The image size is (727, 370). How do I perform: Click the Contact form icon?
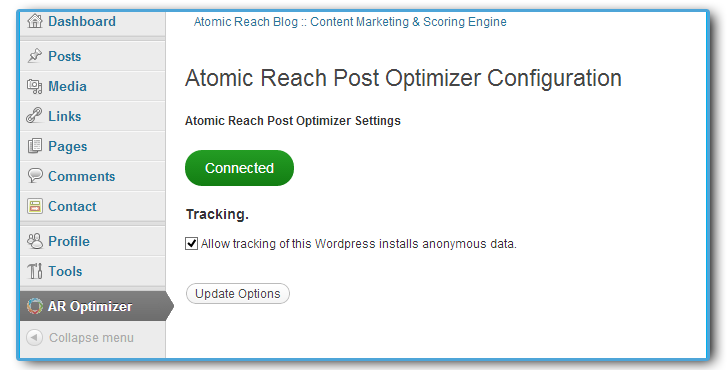coord(35,206)
